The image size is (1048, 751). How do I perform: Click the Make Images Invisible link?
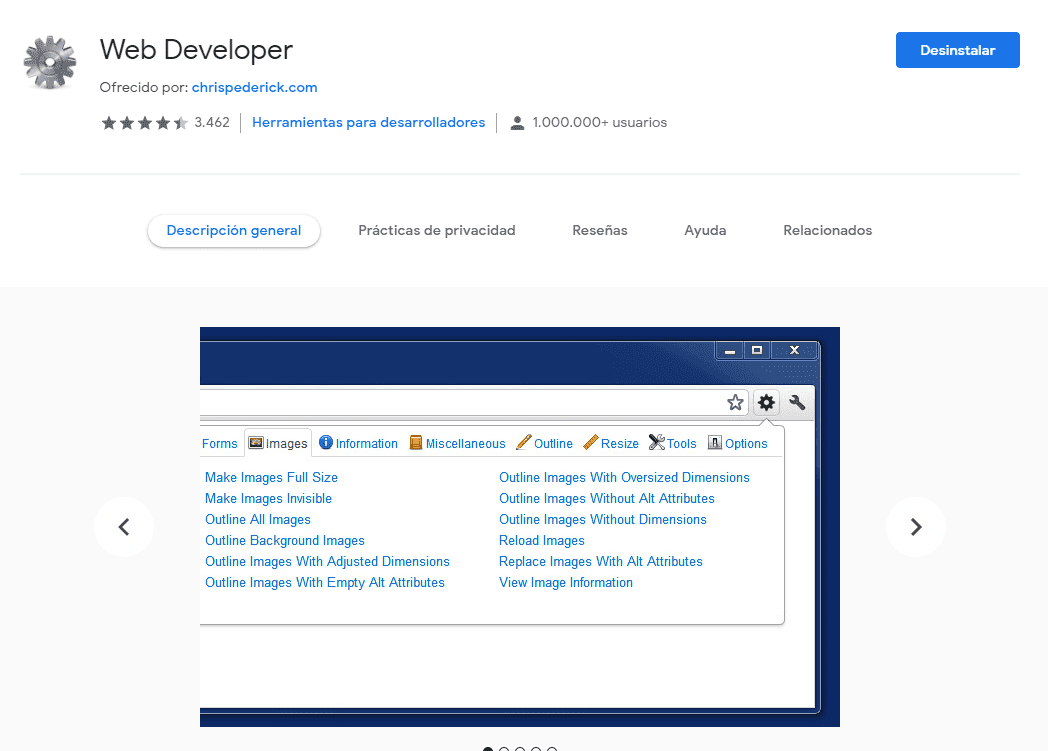point(268,498)
